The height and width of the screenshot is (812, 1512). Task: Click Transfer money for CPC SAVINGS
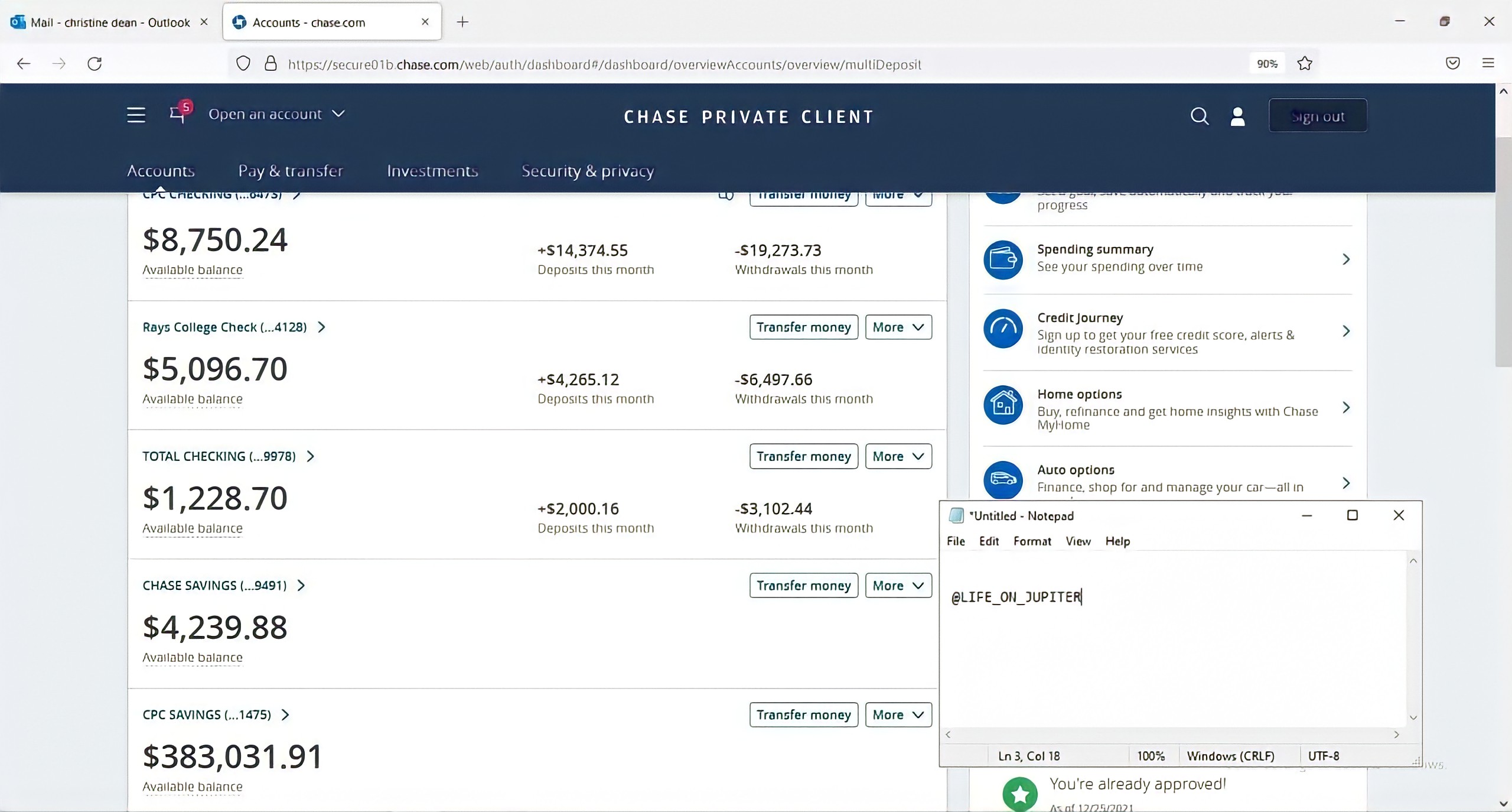pyautogui.click(x=804, y=715)
